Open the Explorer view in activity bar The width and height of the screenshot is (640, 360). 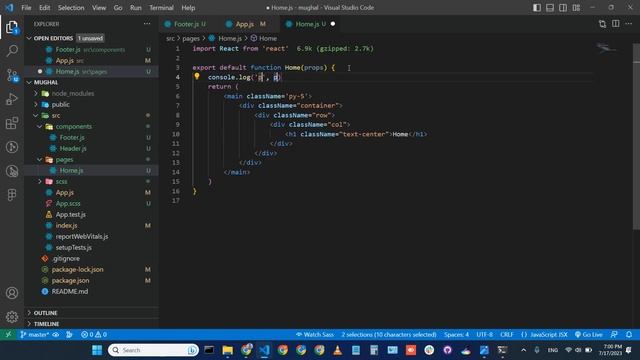pos(12,27)
